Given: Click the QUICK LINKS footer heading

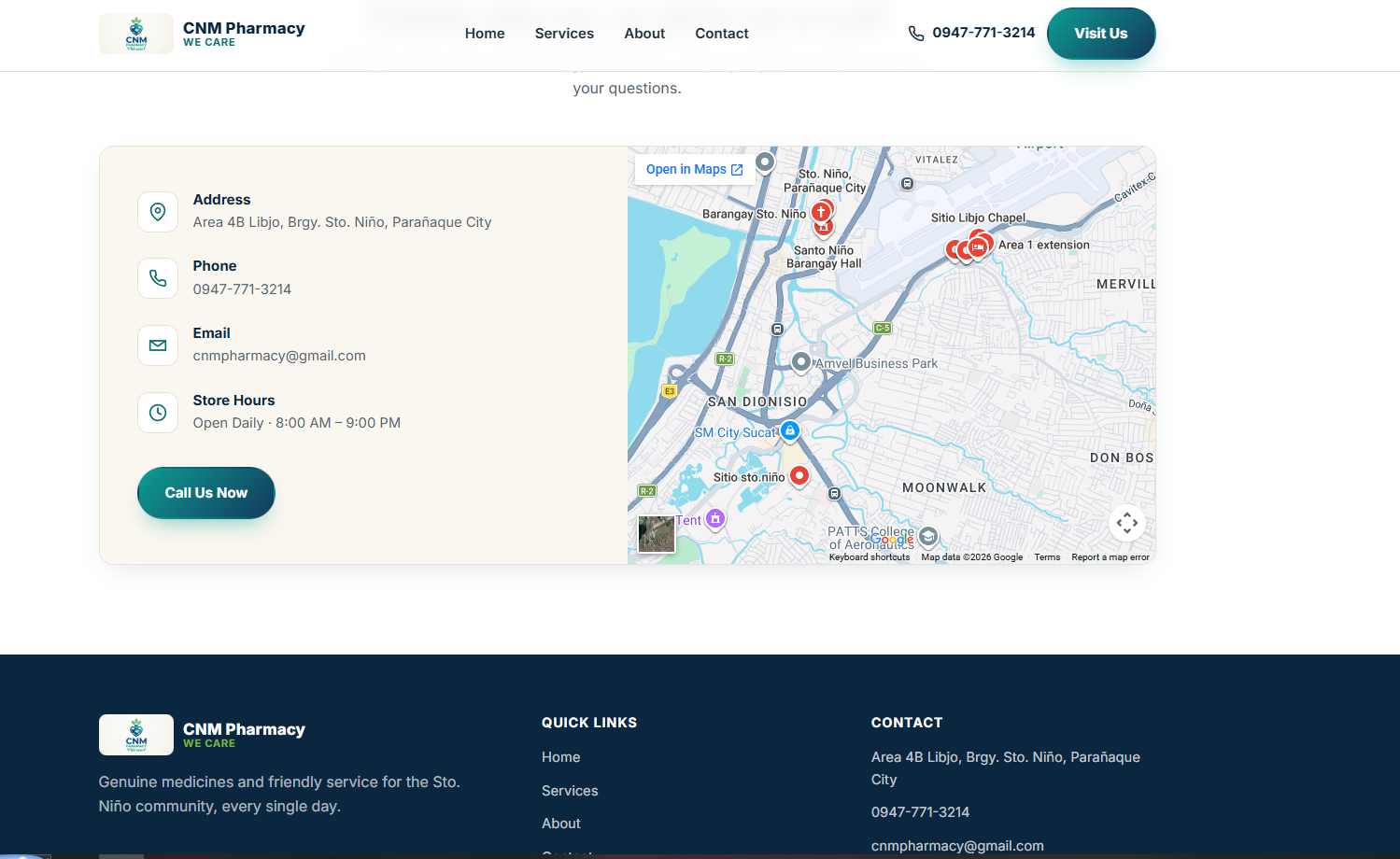Looking at the screenshot, I should [589, 723].
